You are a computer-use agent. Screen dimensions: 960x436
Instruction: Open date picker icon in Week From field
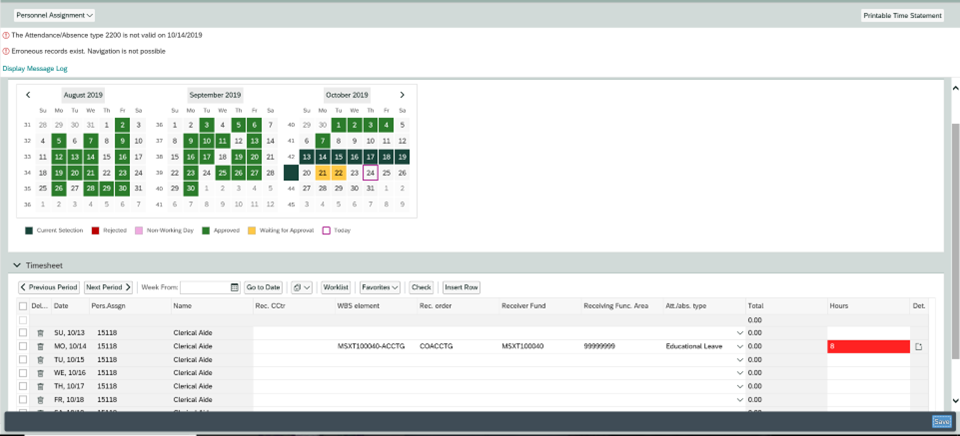(x=235, y=287)
